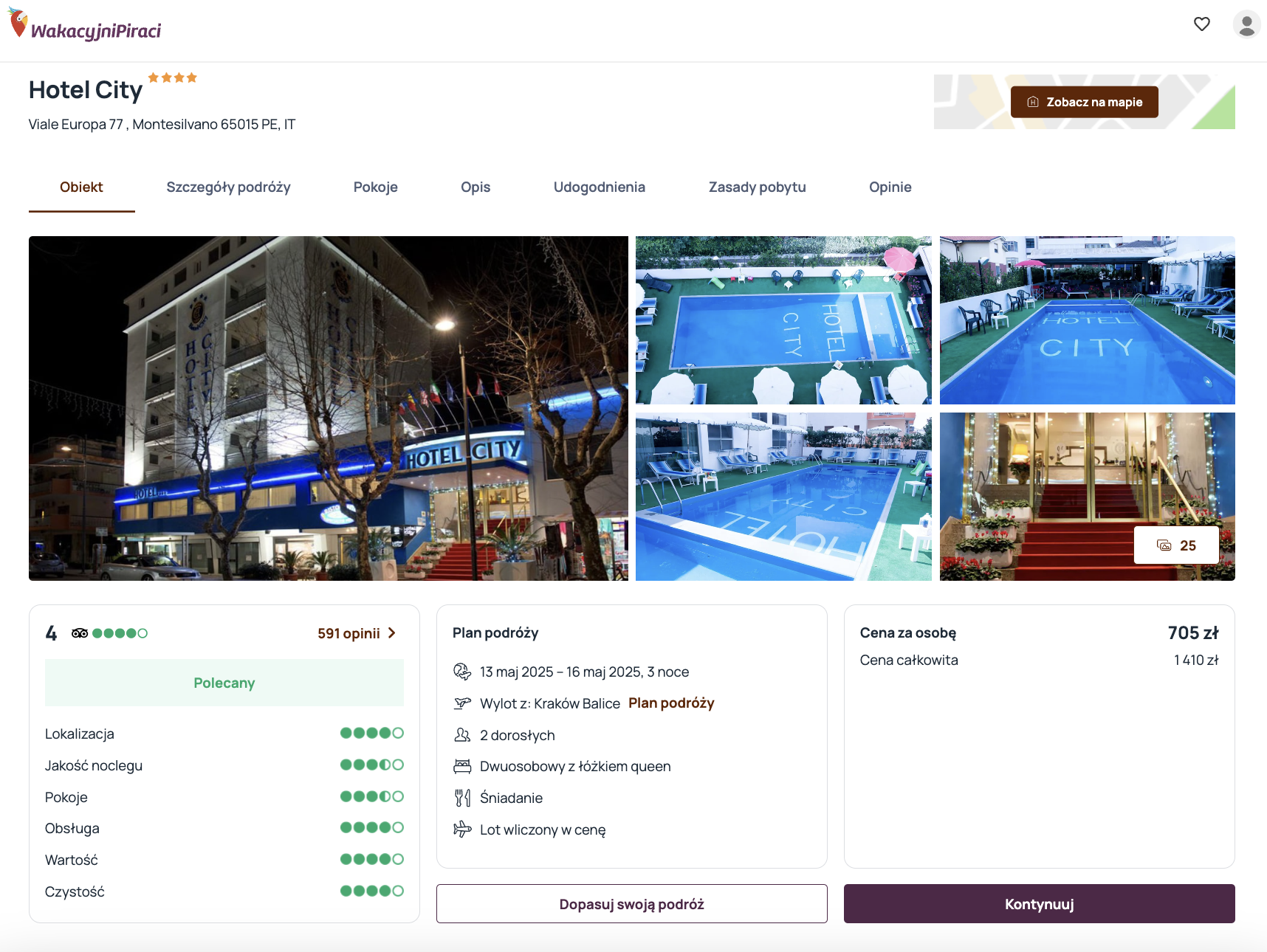Click the dates 13 maj 2025 – 16 maj 2025

point(584,672)
